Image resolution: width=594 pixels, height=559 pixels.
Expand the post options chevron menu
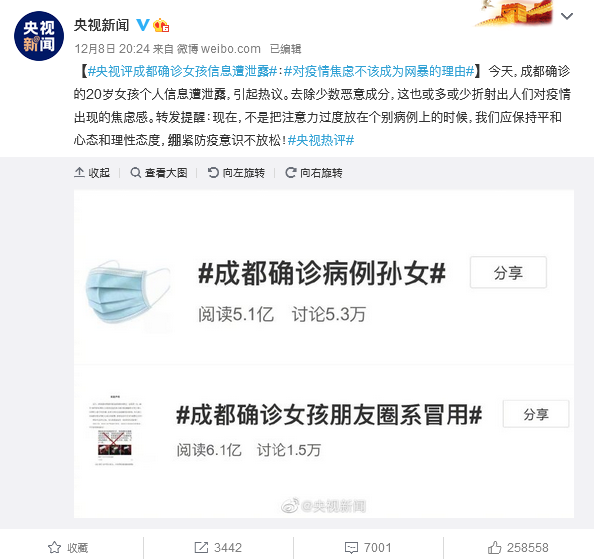click(x=567, y=16)
